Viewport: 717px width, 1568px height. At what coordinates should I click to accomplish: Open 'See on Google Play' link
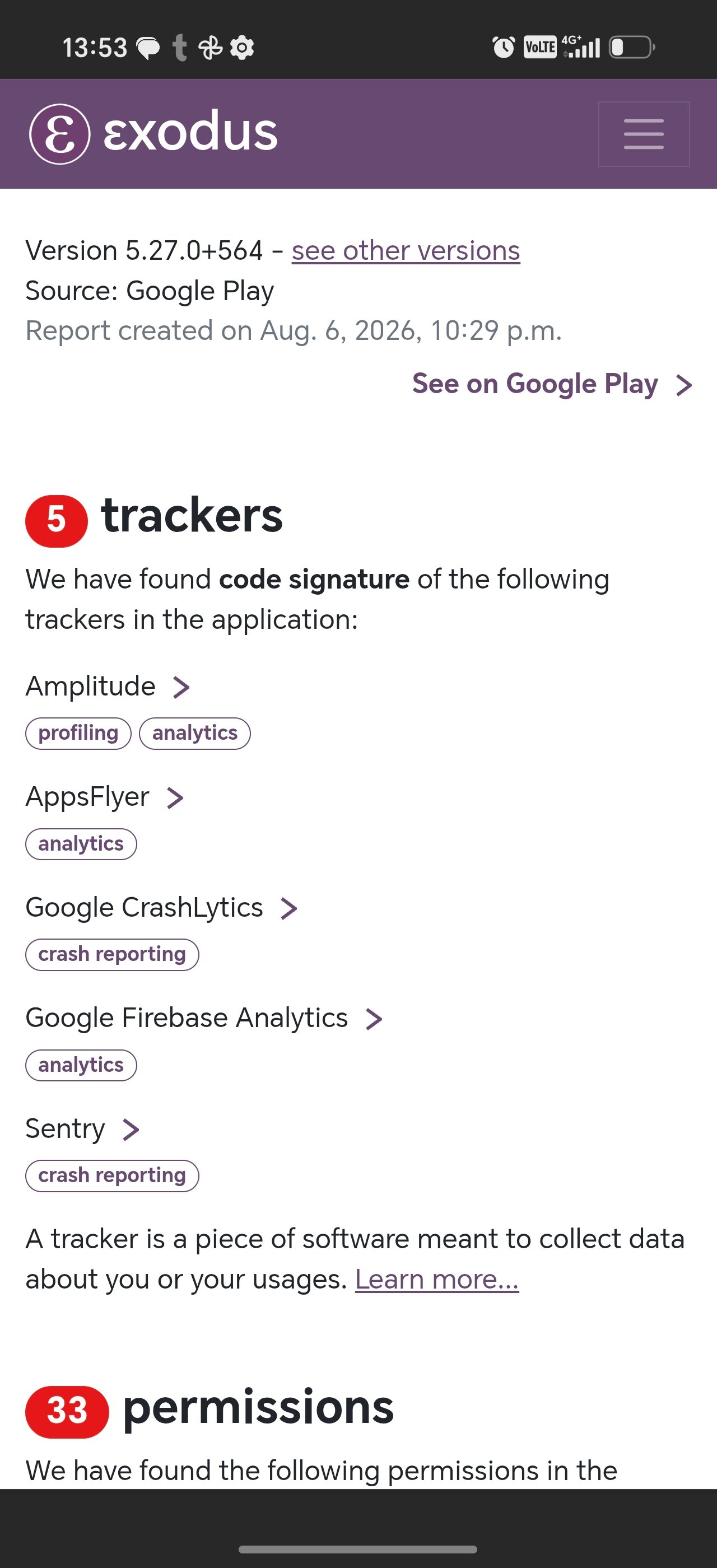(x=553, y=384)
